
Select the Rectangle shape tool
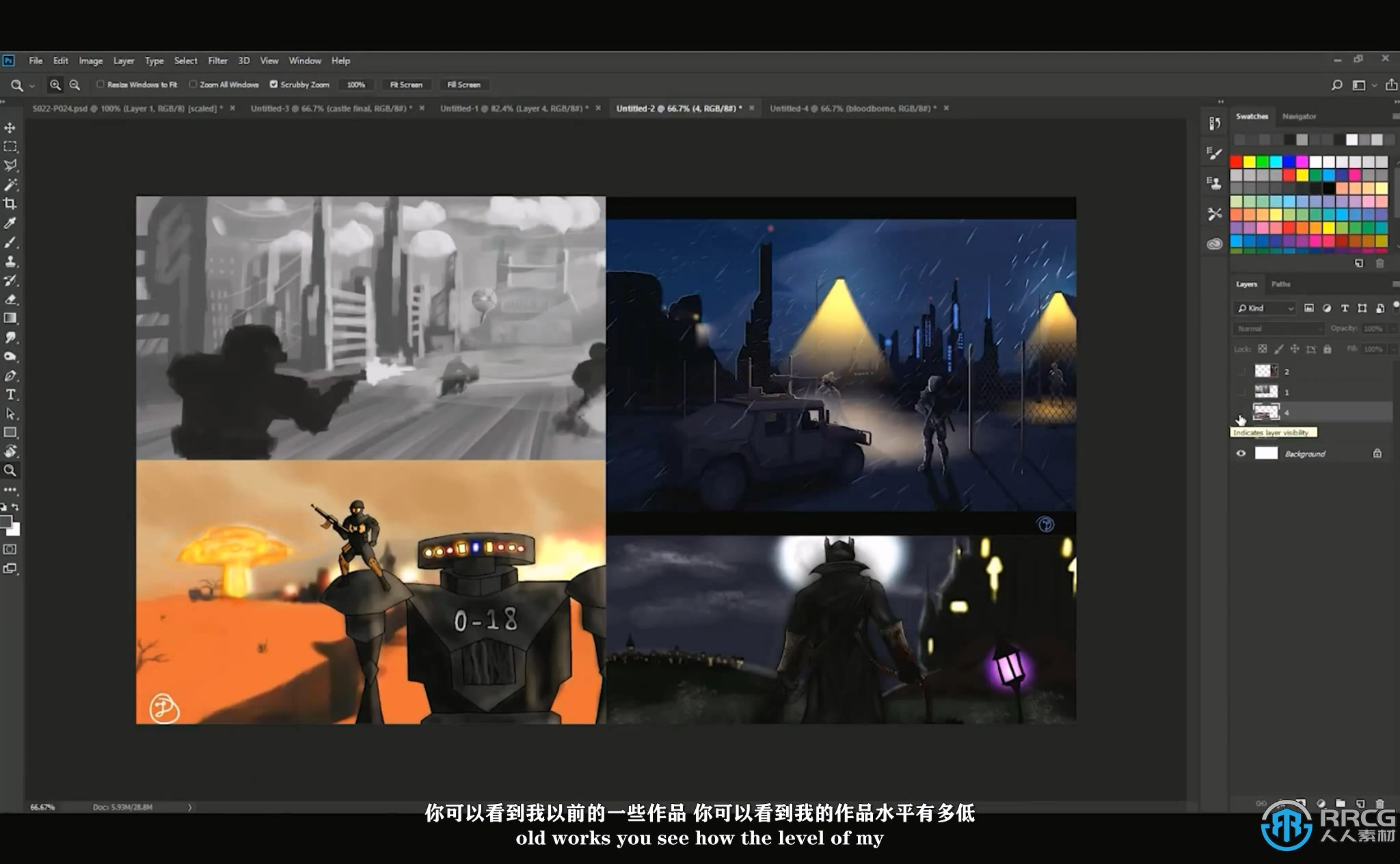point(10,432)
